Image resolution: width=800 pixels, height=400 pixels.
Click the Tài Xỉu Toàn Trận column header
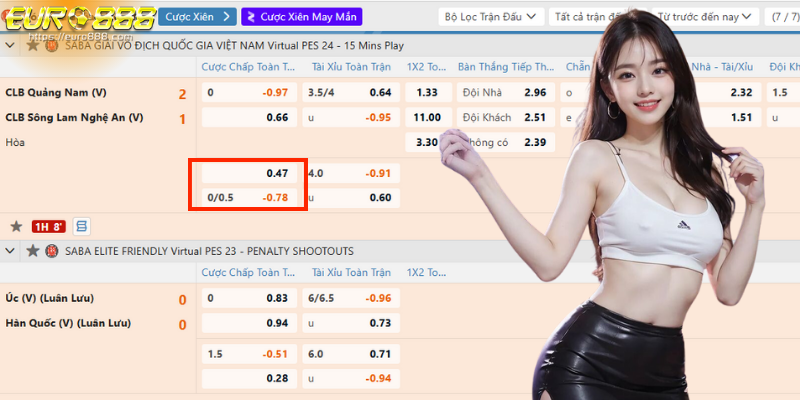coord(351,67)
